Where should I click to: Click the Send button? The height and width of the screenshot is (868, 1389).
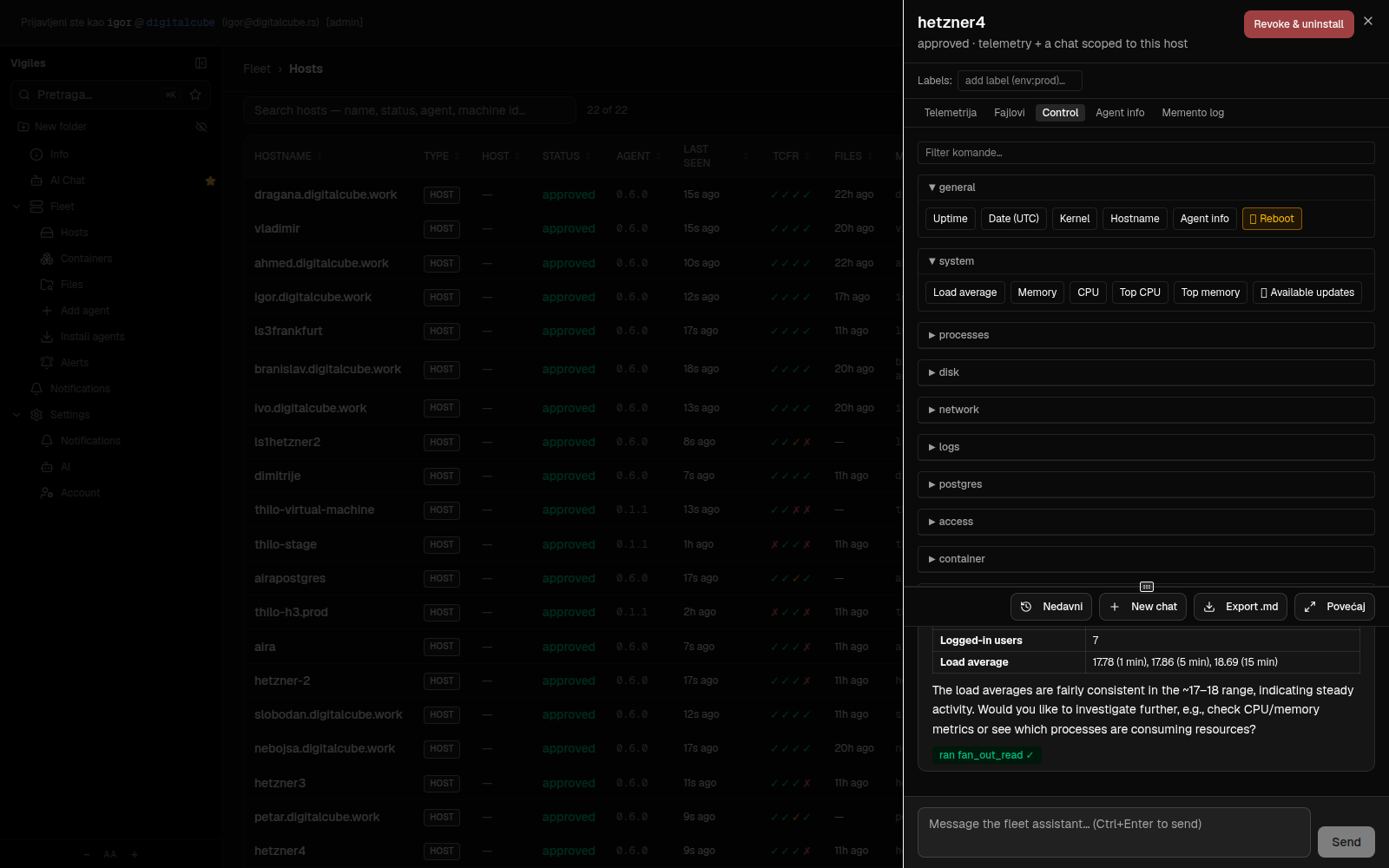click(x=1346, y=842)
